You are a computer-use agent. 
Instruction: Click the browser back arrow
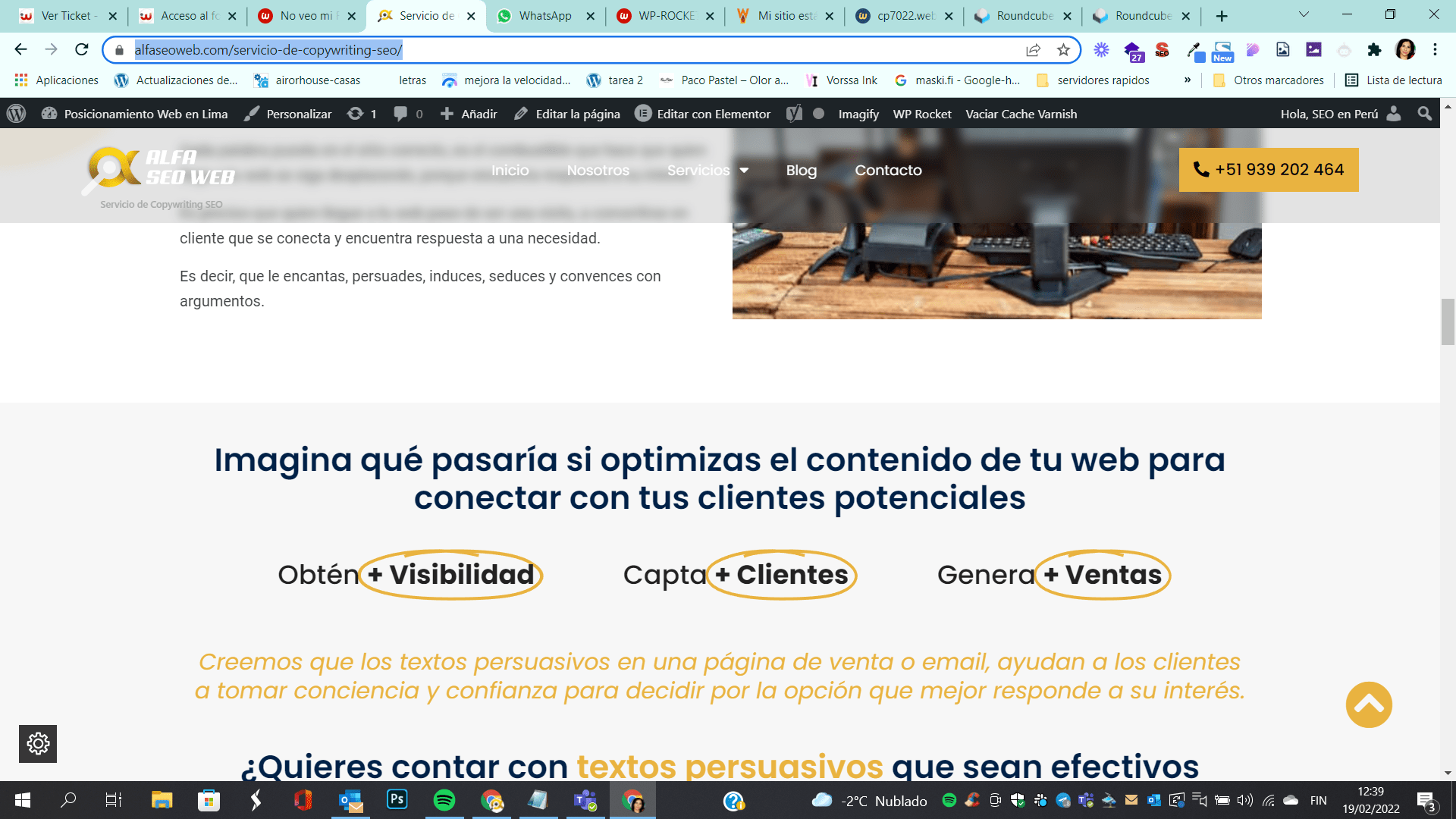[x=20, y=50]
